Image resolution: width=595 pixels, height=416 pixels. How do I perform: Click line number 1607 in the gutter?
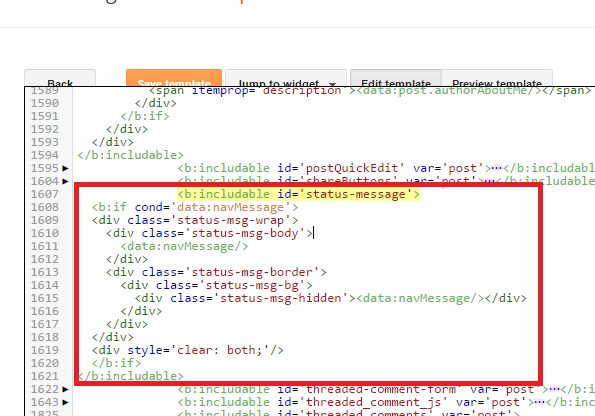(45, 194)
